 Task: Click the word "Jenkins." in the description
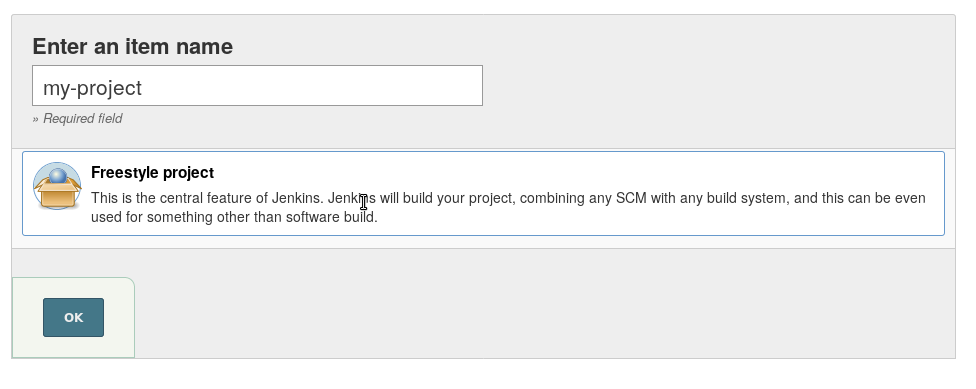click(298, 198)
